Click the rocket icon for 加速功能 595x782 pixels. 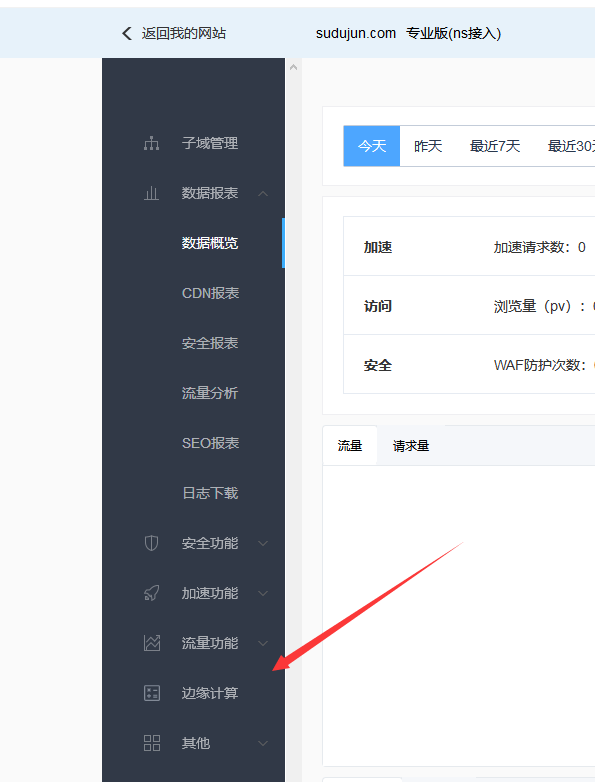pyautogui.click(x=152, y=593)
